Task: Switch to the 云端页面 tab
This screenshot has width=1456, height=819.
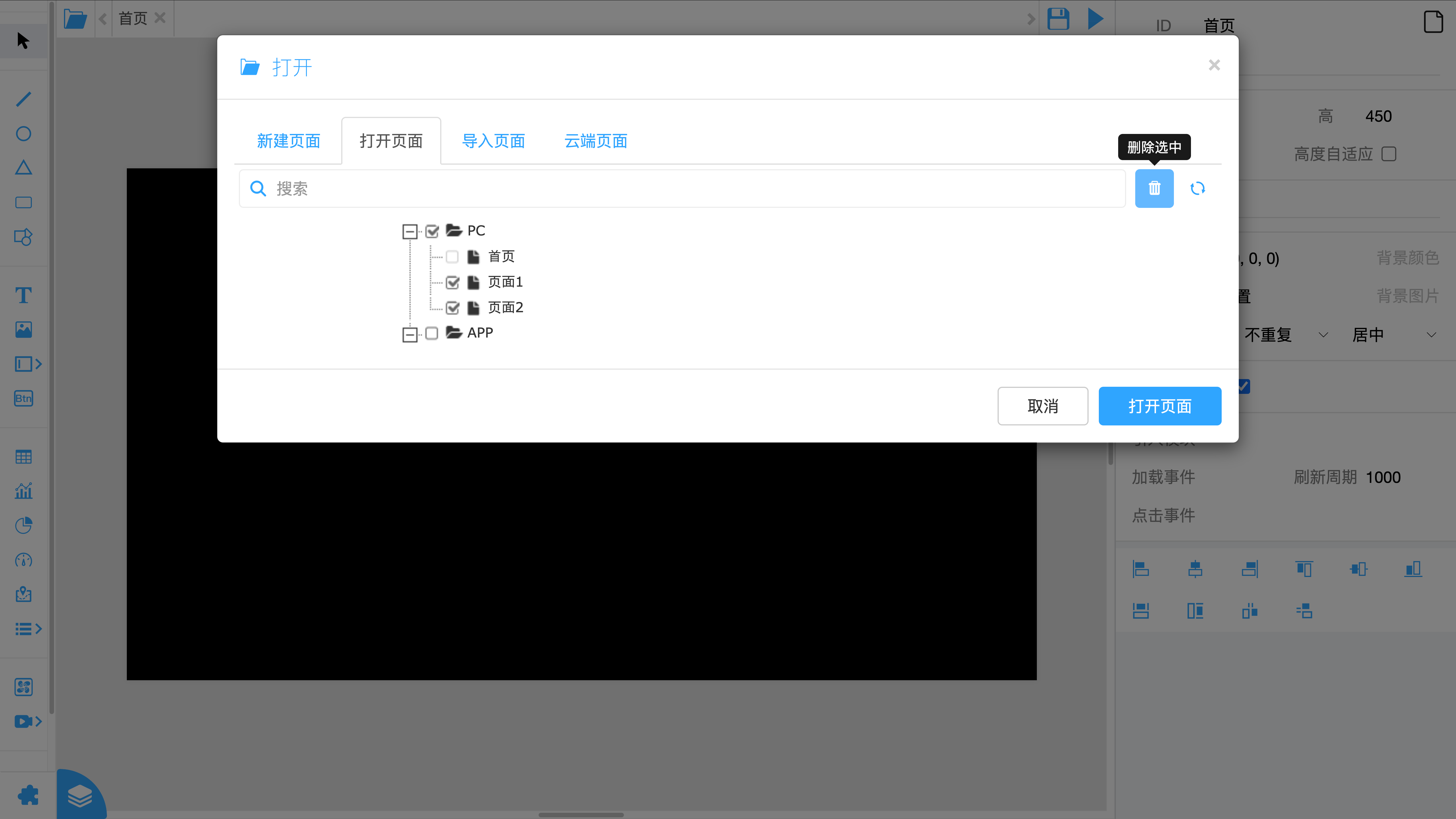Action: 596,141
